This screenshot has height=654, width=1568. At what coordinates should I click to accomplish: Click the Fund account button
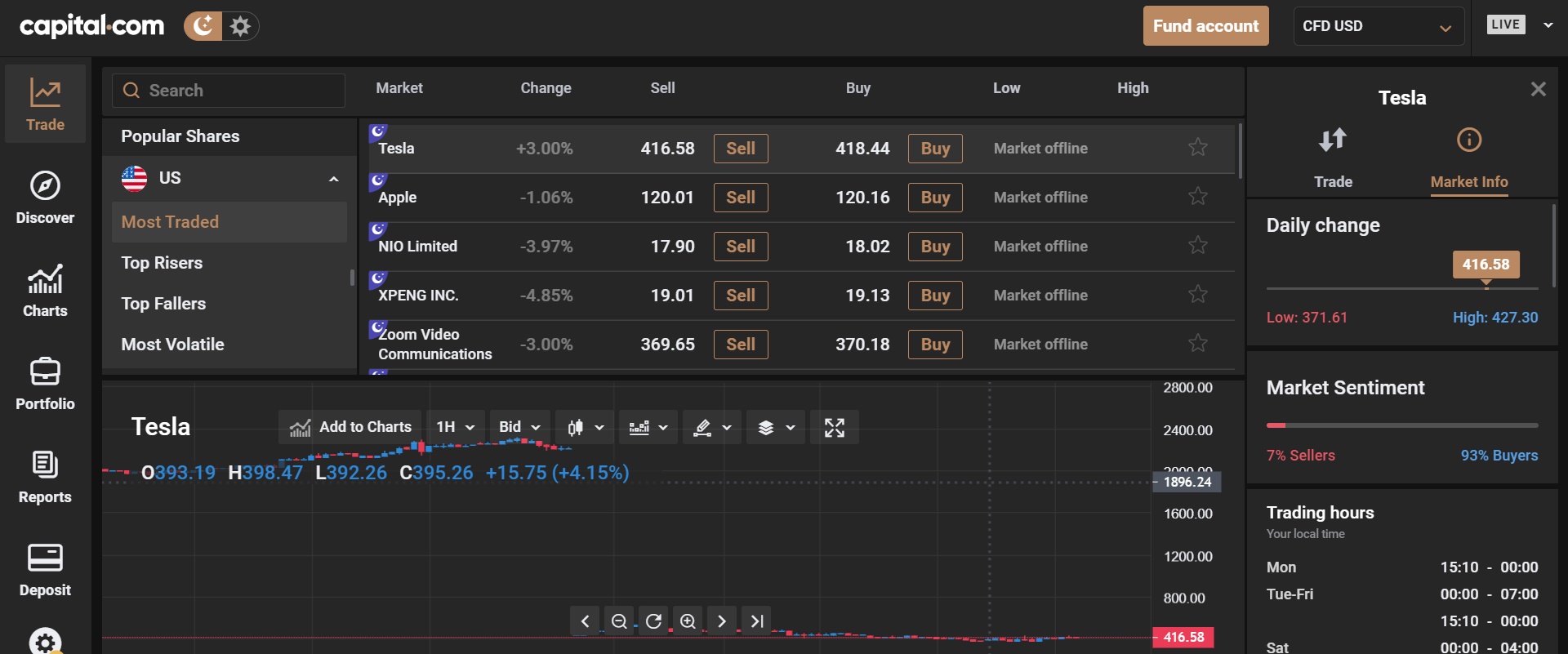(x=1206, y=26)
